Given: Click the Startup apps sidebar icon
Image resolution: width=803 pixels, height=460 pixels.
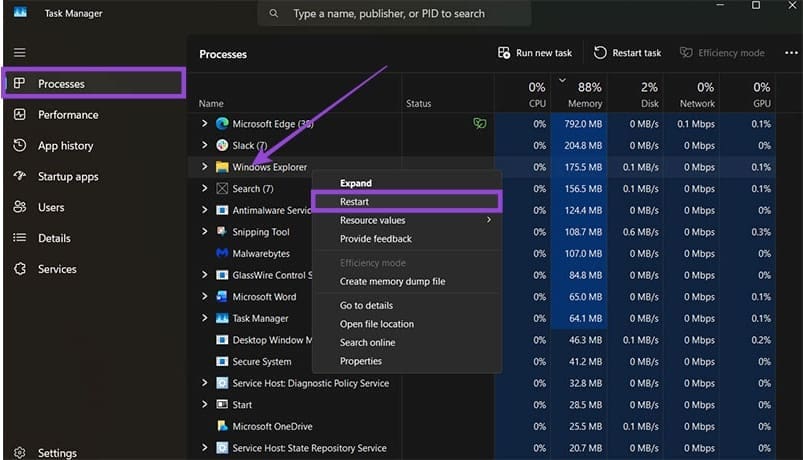Looking at the screenshot, I should tap(19, 176).
